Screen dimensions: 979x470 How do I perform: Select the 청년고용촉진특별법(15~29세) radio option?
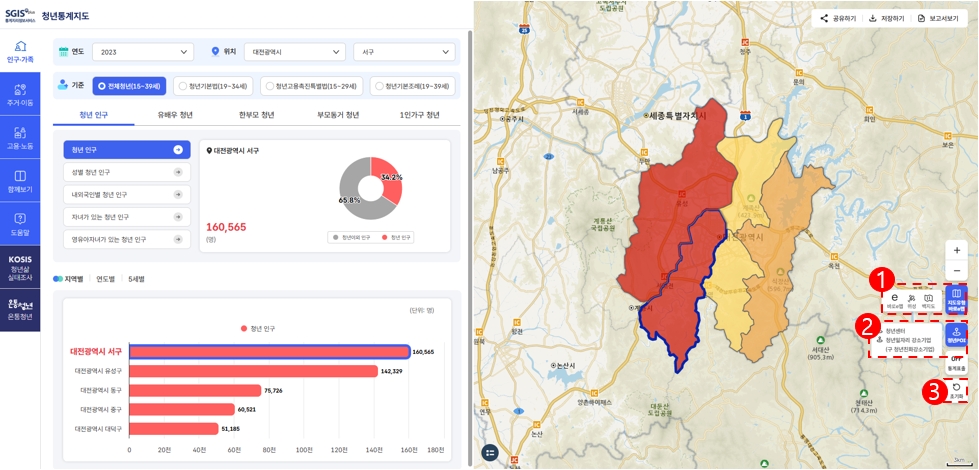click(312, 86)
